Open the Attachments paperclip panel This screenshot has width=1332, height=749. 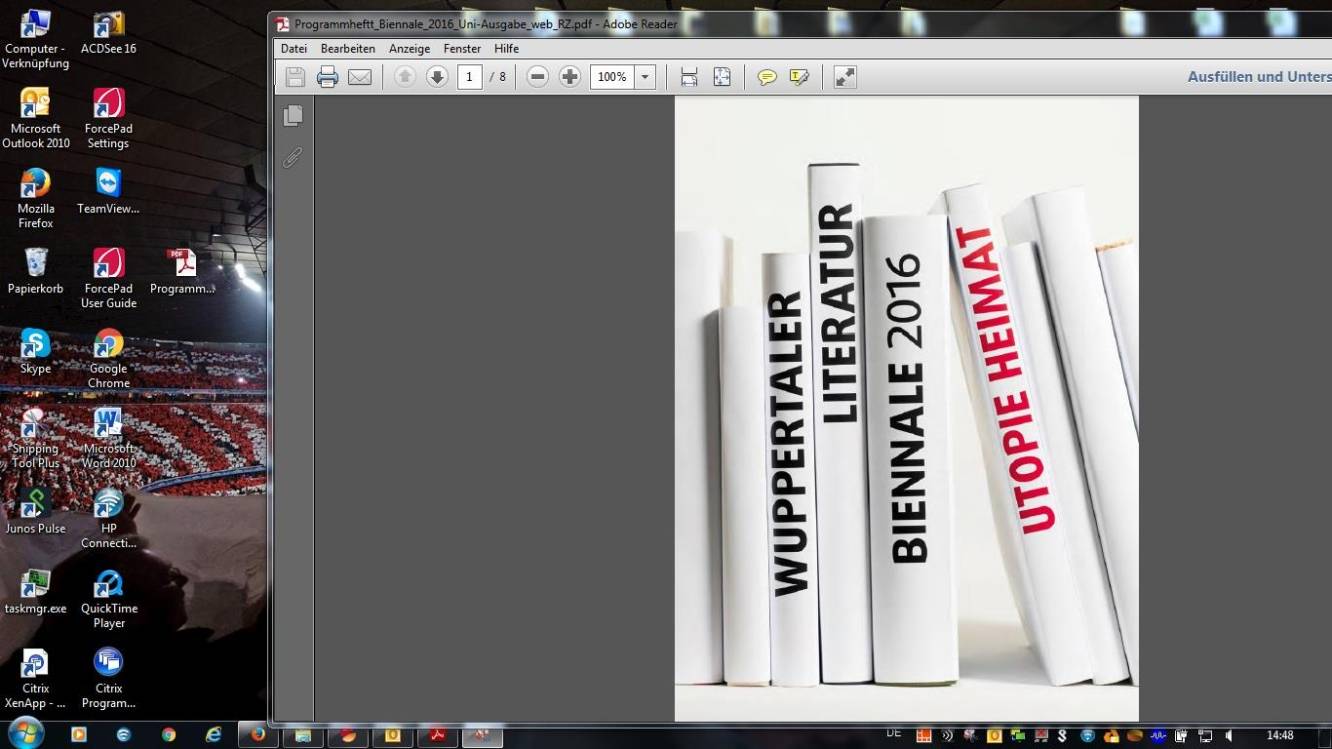[292, 157]
